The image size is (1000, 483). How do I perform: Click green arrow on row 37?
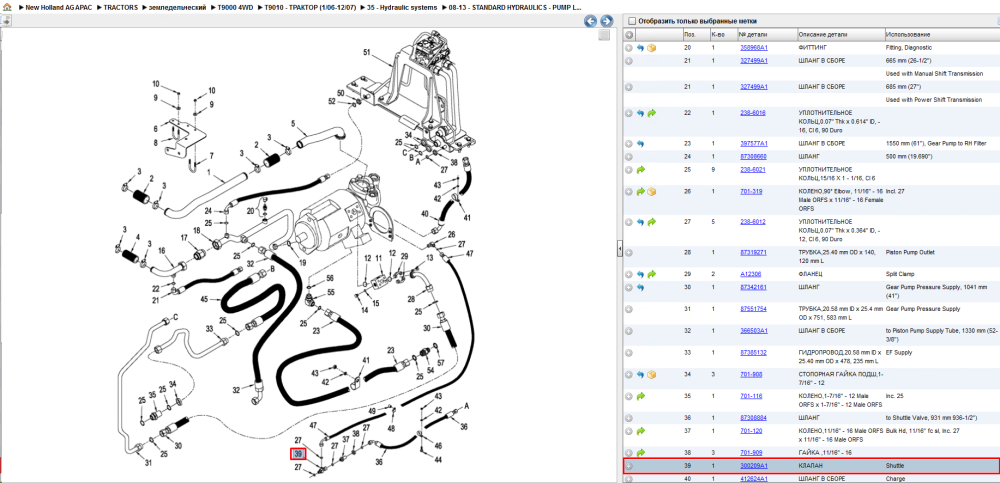click(640, 431)
